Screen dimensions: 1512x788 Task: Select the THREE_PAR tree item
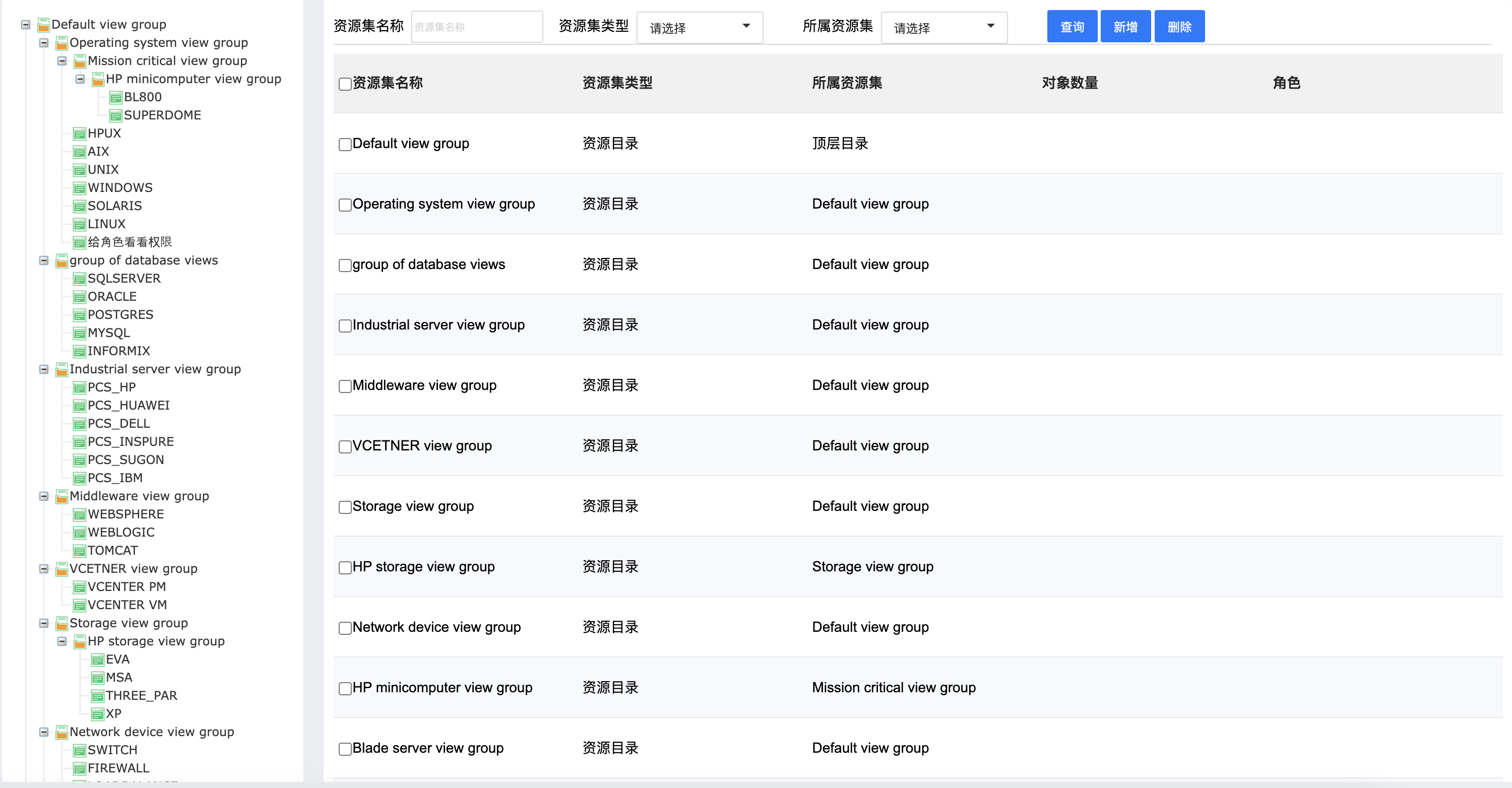pyautogui.click(x=141, y=696)
